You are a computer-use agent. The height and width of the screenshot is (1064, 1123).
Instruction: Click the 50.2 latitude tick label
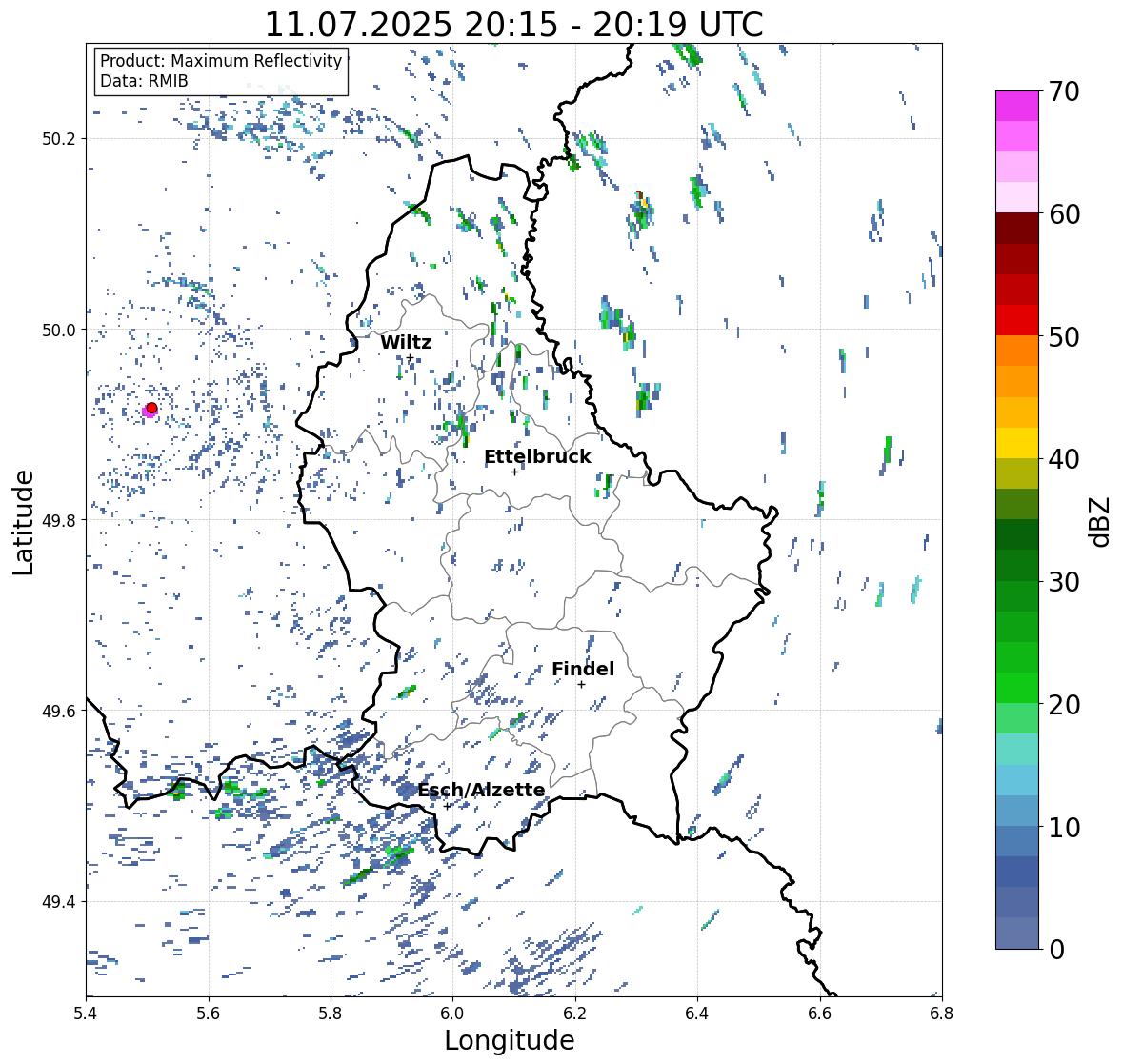pyautogui.click(x=59, y=139)
